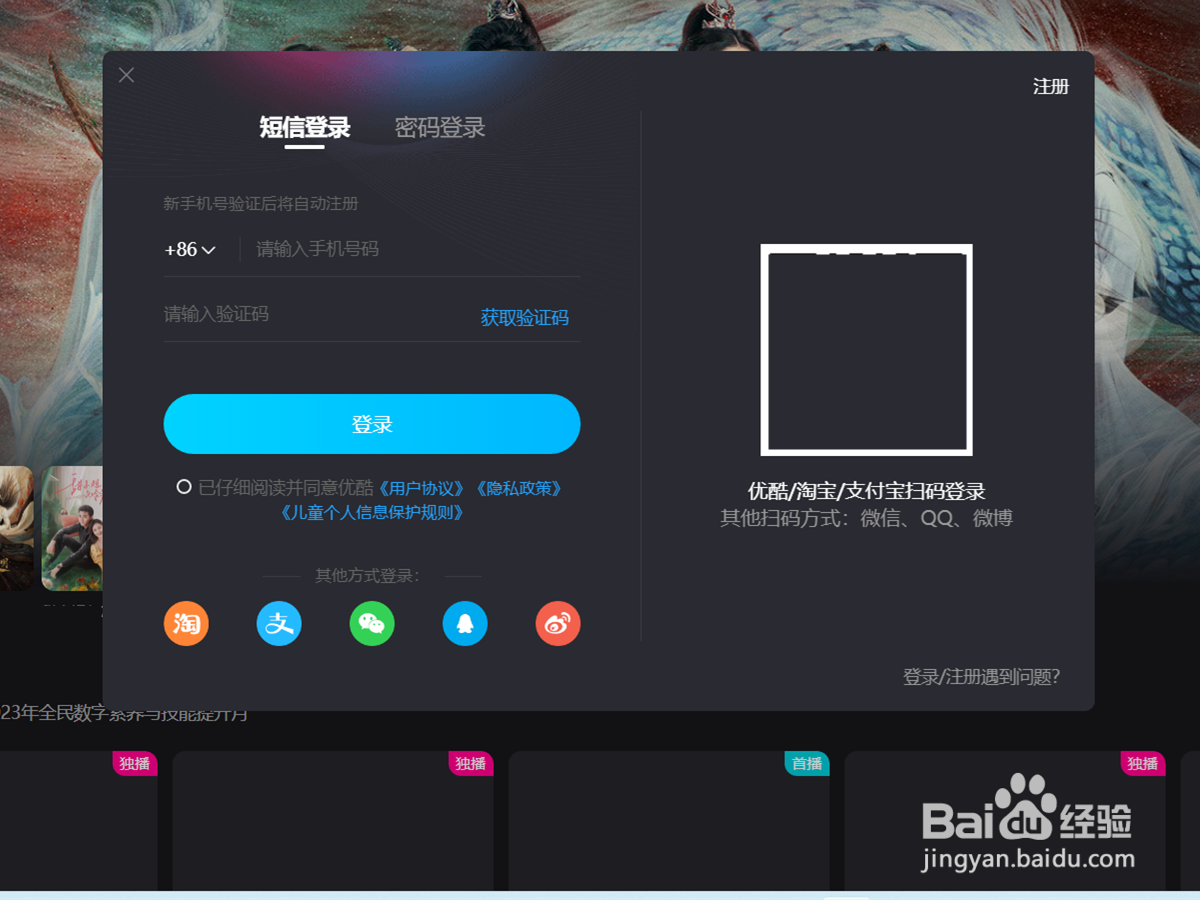Image resolution: width=1200 pixels, height=900 pixels.
Task: Tick the agreement radio circle
Action: [x=184, y=487]
